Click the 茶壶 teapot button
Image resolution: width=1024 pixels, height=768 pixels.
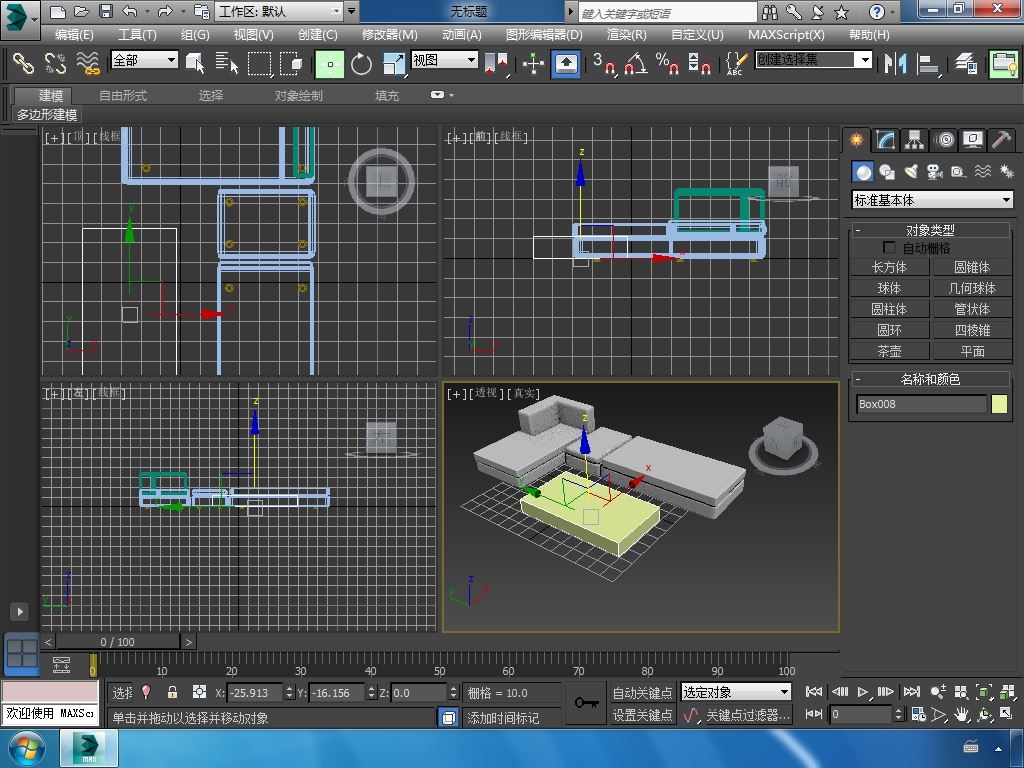(889, 351)
